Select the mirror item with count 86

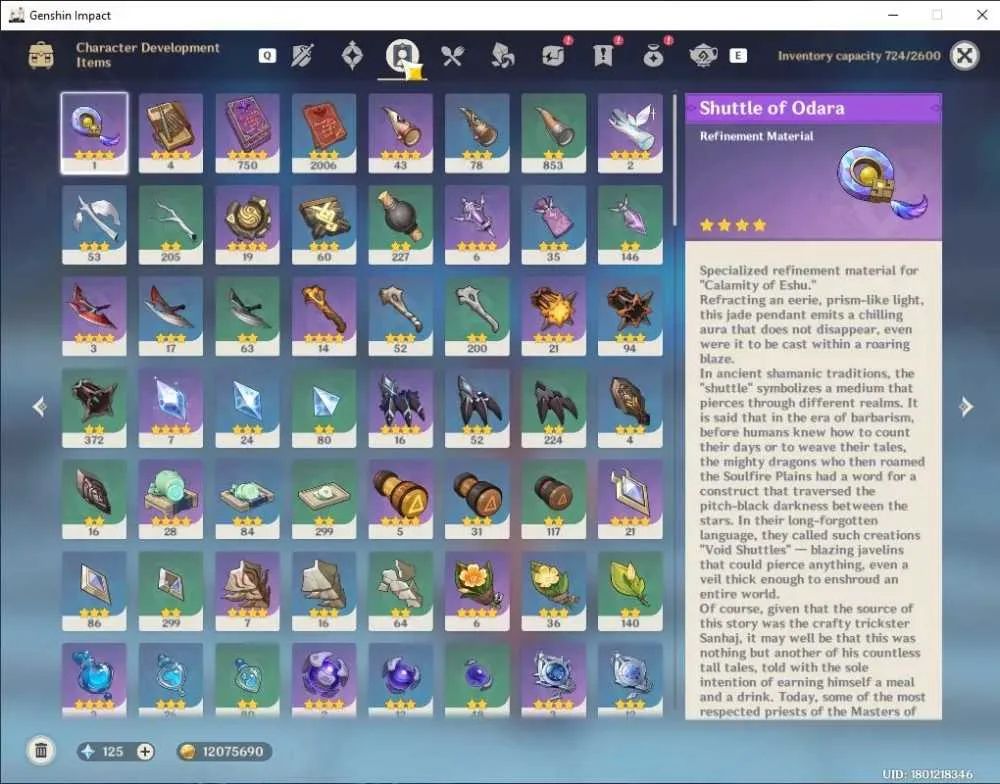(94, 591)
